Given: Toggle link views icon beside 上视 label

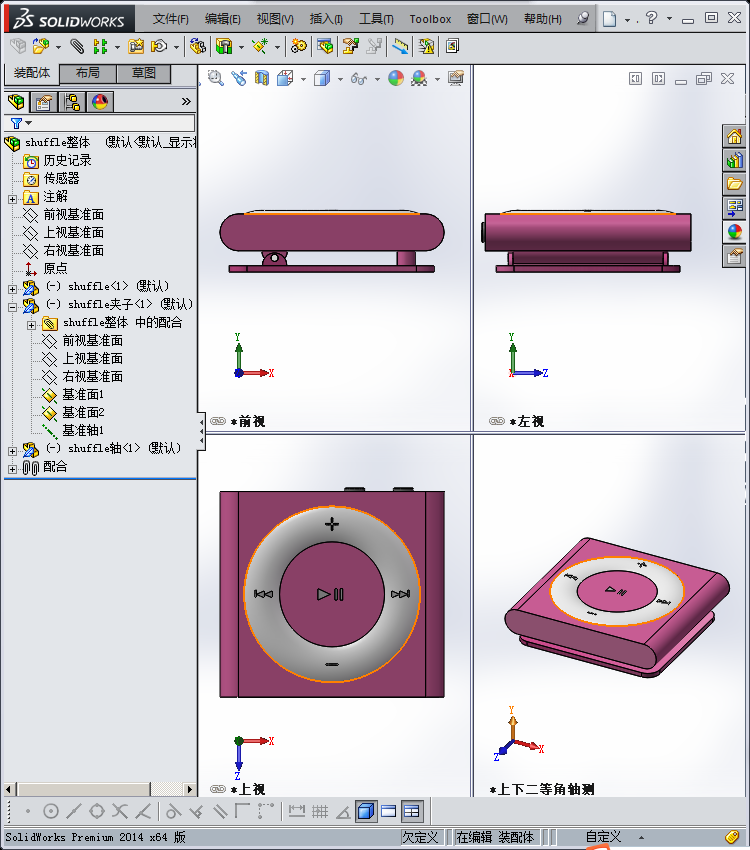Looking at the screenshot, I should [218, 789].
